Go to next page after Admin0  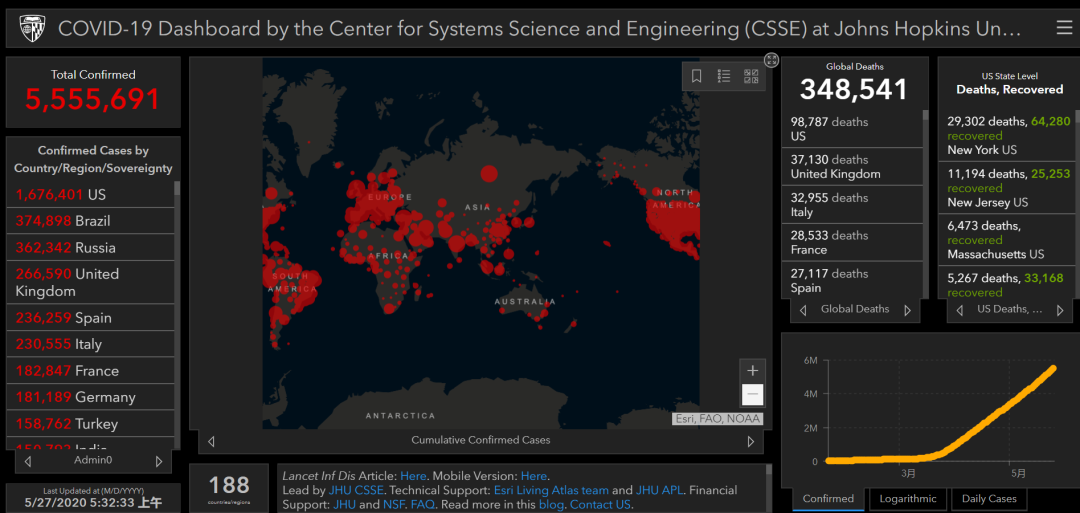click(158, 461)
